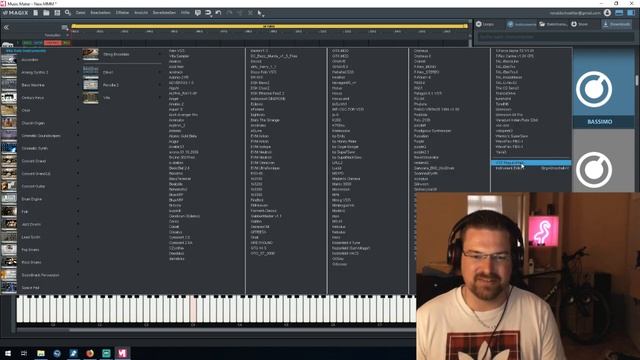Viewport: 640px width, 360px height.
Task: Switch to the Dateimanager tab
Action: coord(553,24)
